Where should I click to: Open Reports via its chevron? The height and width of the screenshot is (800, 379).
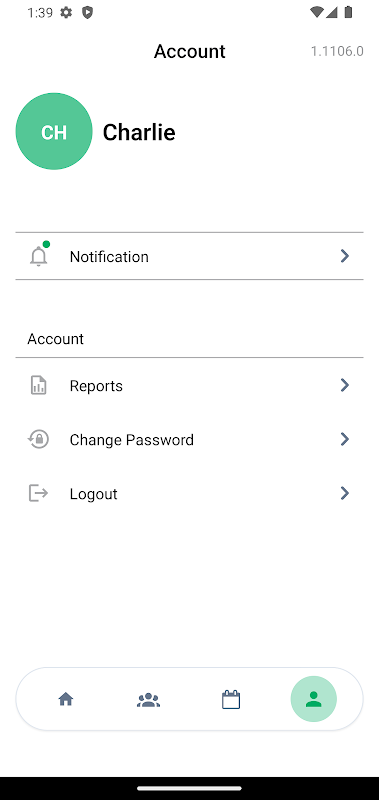pyautogui.click(x=345, y=385)
